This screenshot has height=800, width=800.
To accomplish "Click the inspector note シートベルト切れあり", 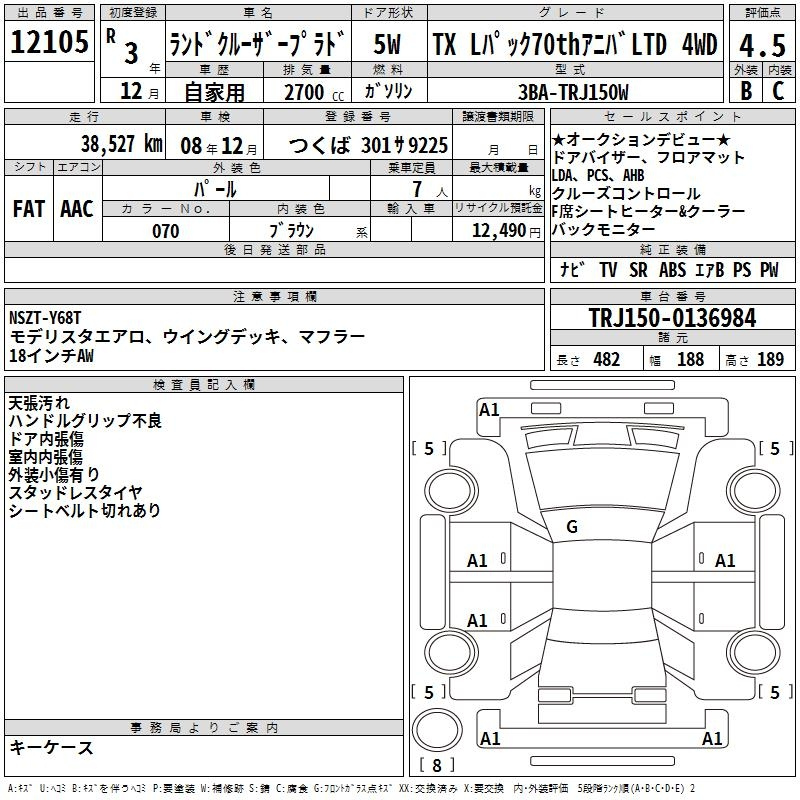I will pyautogui.click(x=85, y=510).
